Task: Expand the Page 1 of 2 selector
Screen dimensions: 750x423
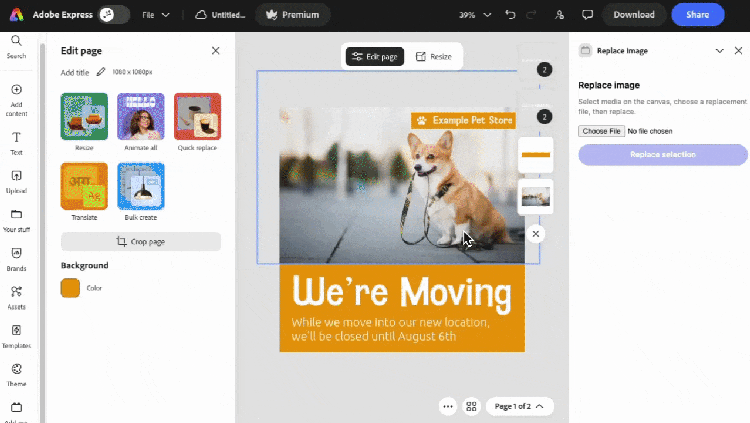Action: pos(520,406)
